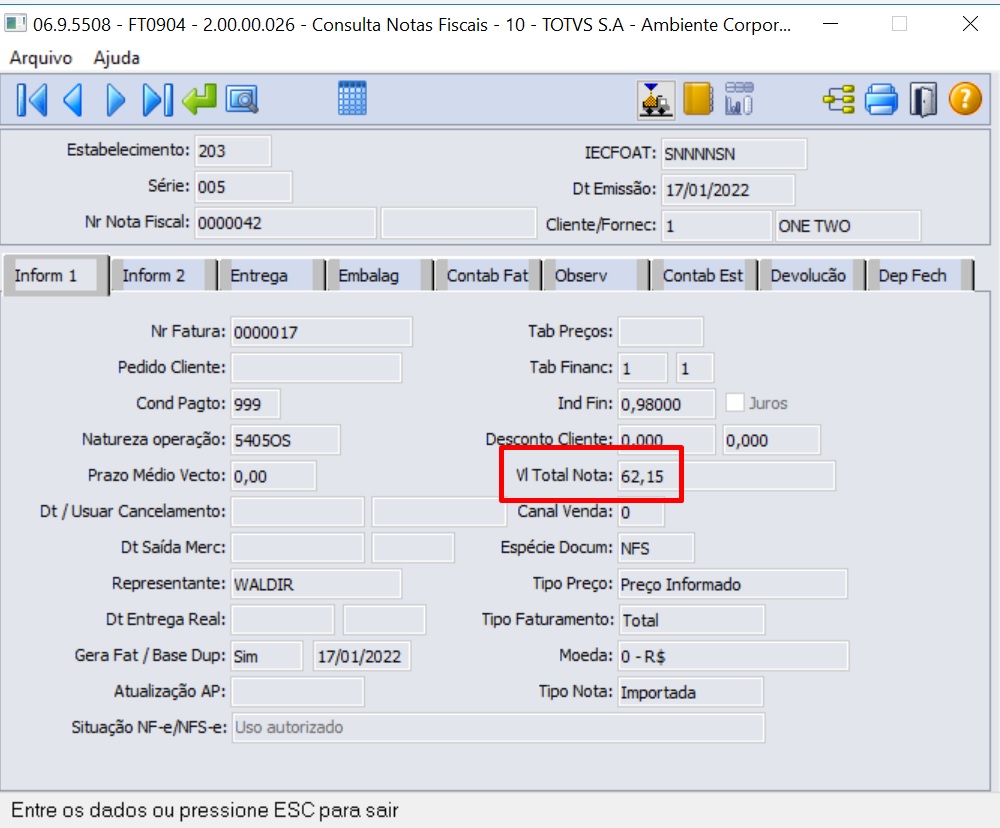1000x828 pixels.
Task: Toggle the Juros checkbox
Action: (735, 403)
